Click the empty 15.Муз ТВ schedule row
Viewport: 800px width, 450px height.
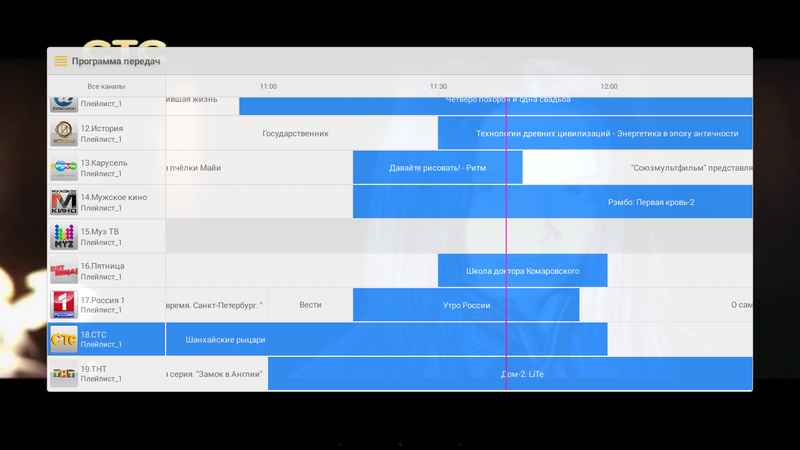459,236
